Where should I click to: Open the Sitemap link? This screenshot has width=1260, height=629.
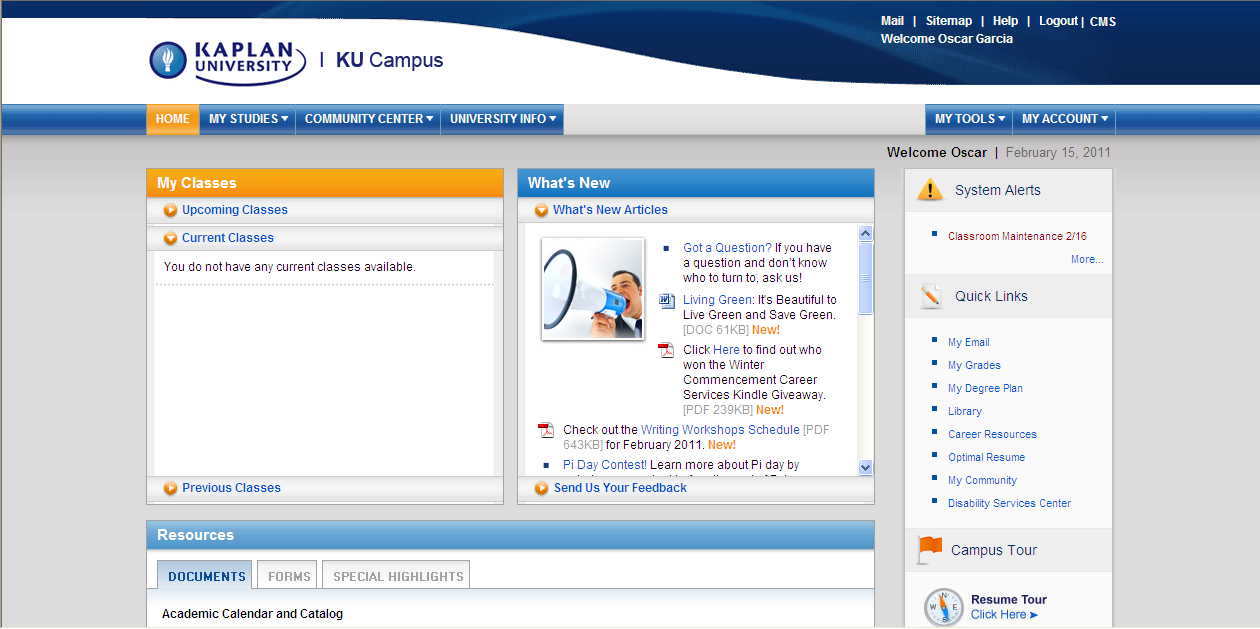(949, 21)
